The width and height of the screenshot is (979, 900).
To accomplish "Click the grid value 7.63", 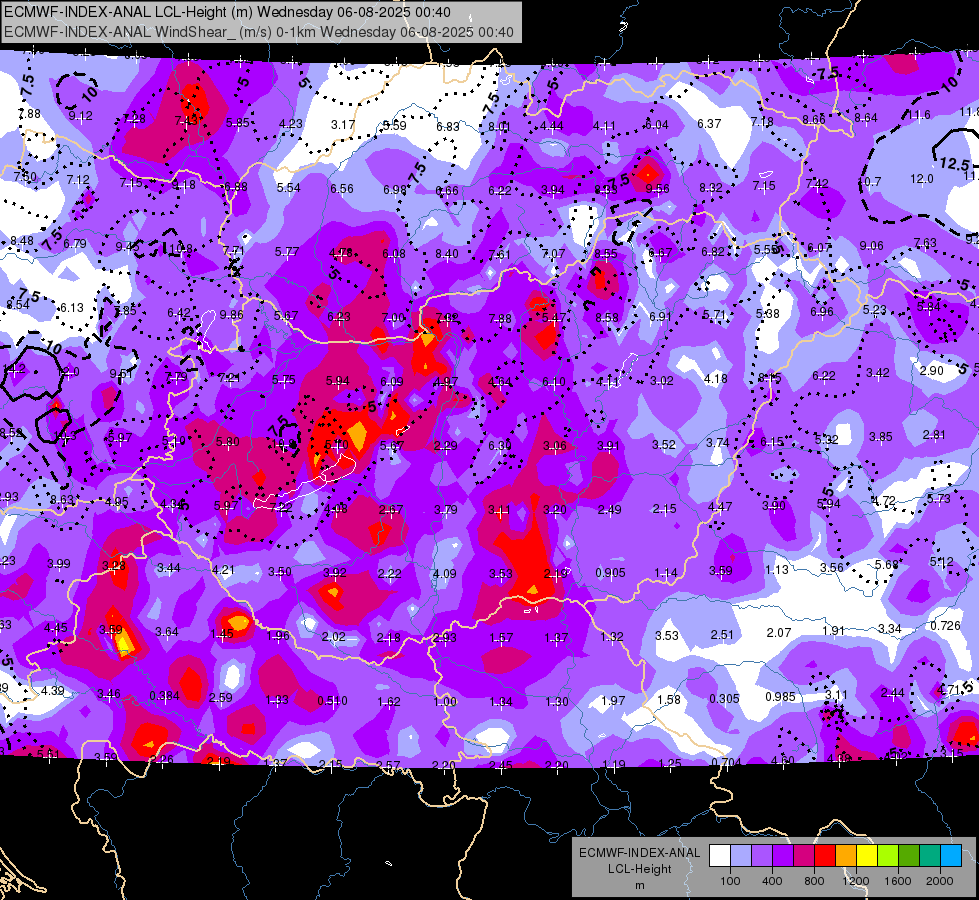I will point(925,242).
